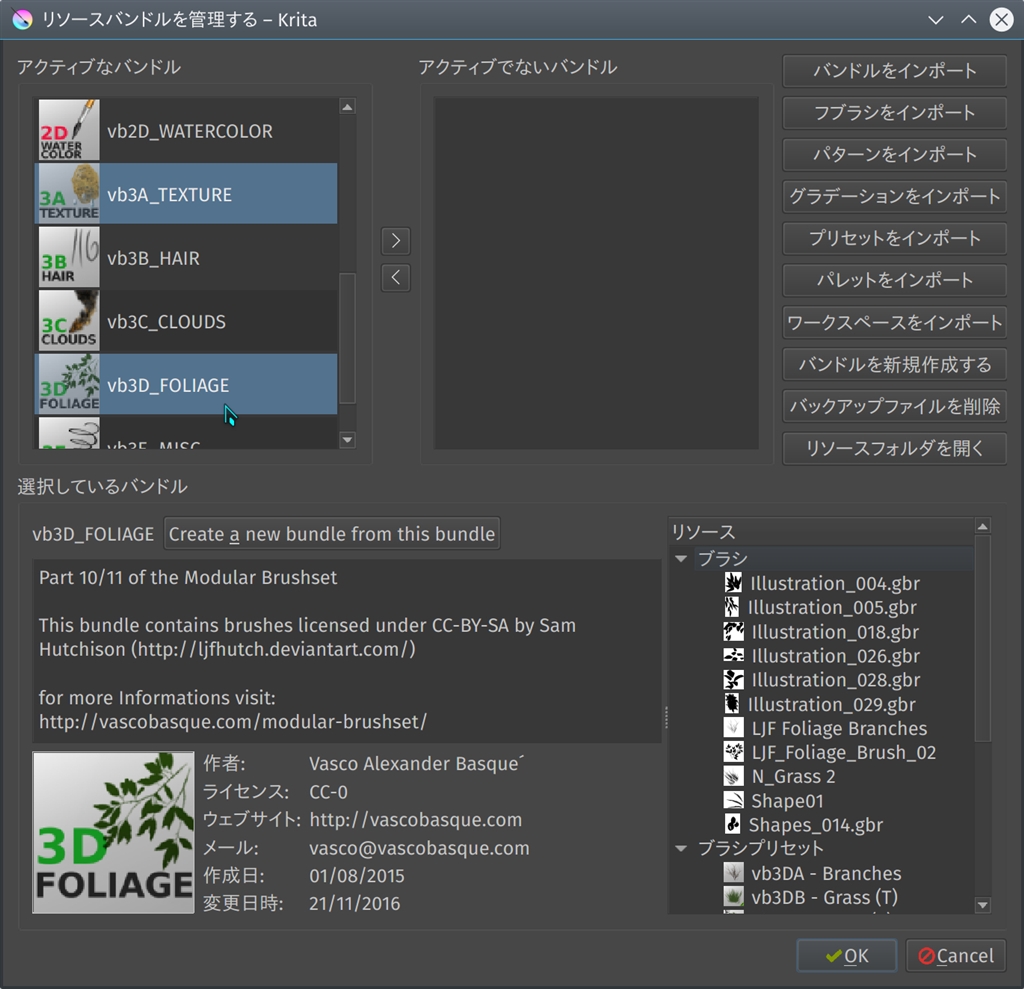Click the LJF_Foliage_Brush_02 brush icon

coord(733,752)
